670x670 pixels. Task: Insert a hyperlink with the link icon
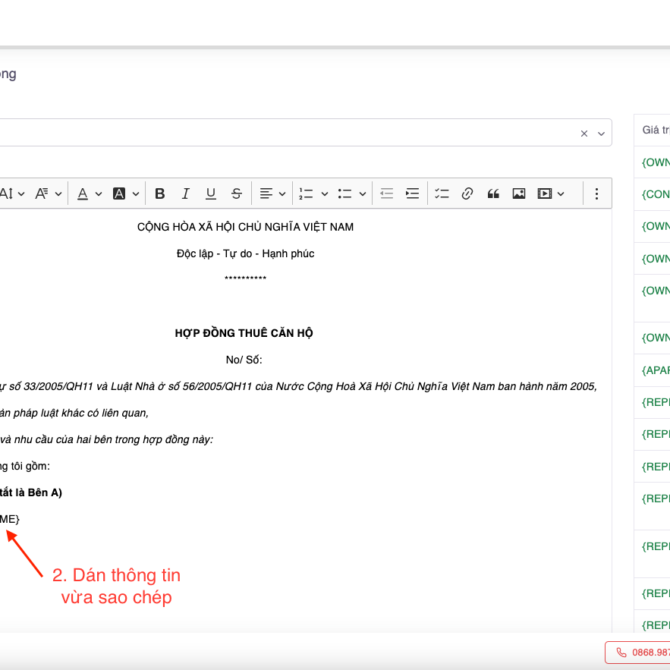click(467, 194)
